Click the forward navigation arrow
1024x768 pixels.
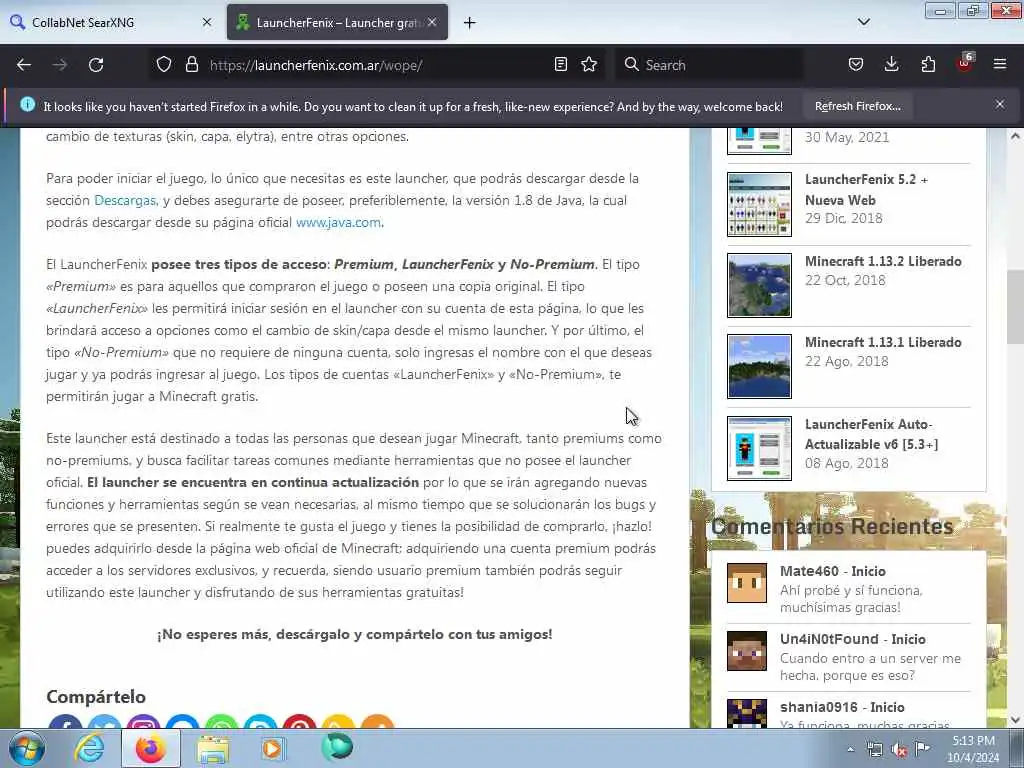pos(59,65)
